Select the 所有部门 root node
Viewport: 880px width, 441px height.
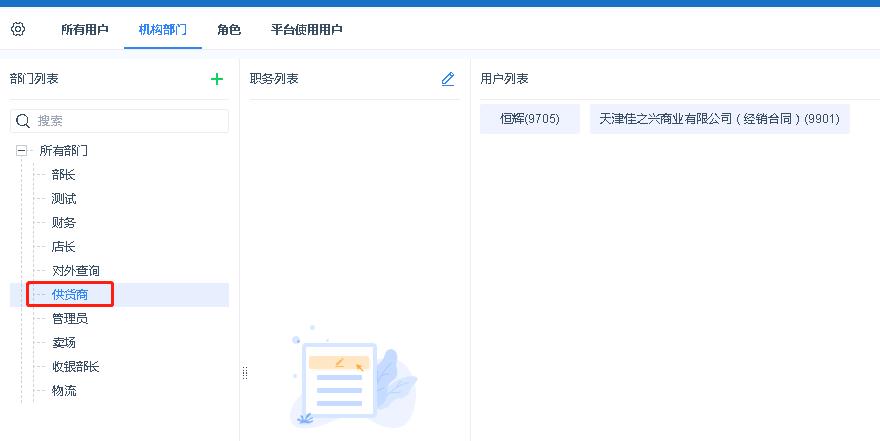(63, 150)
